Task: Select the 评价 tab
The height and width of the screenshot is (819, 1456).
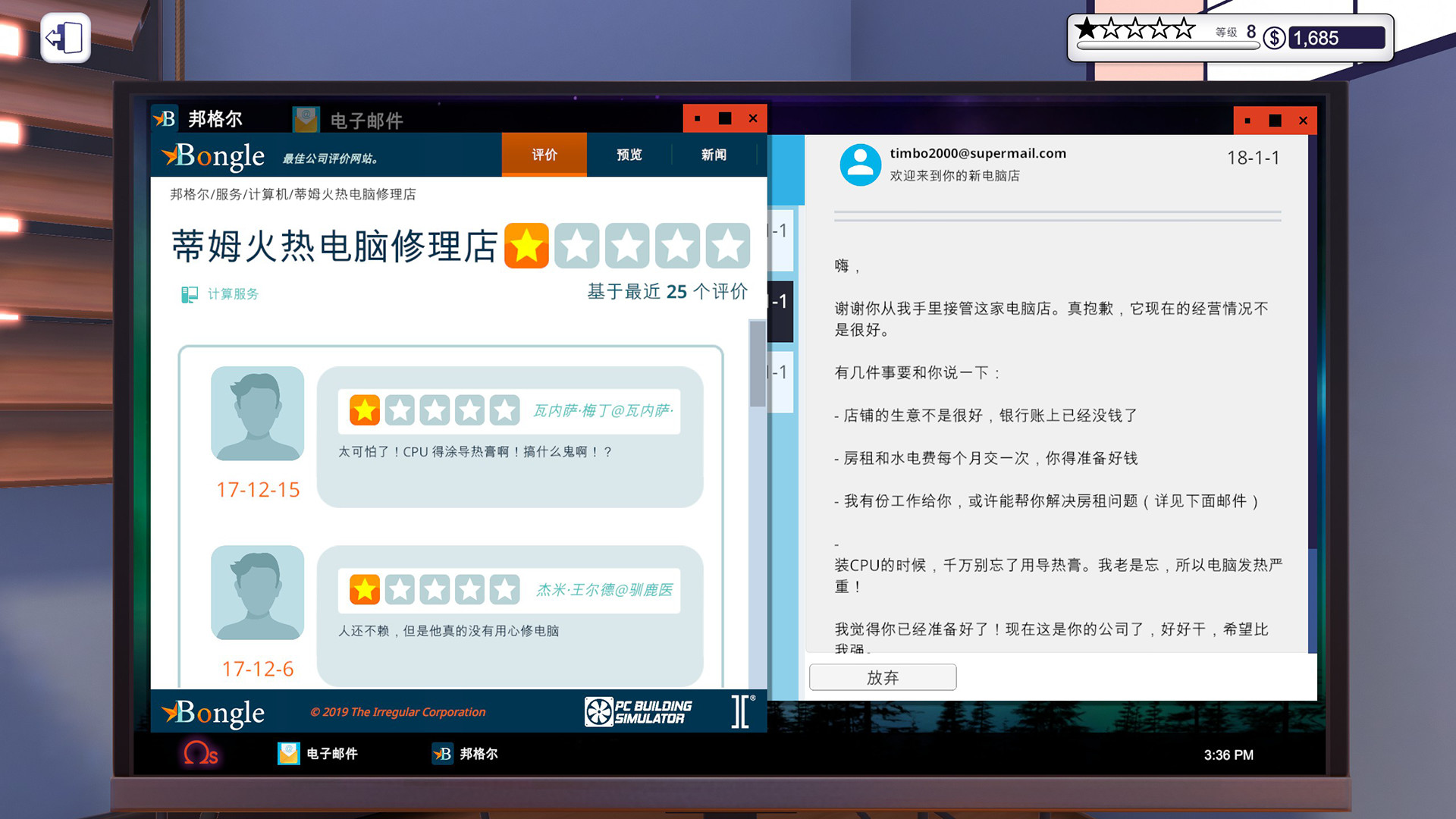Action: 544,155
